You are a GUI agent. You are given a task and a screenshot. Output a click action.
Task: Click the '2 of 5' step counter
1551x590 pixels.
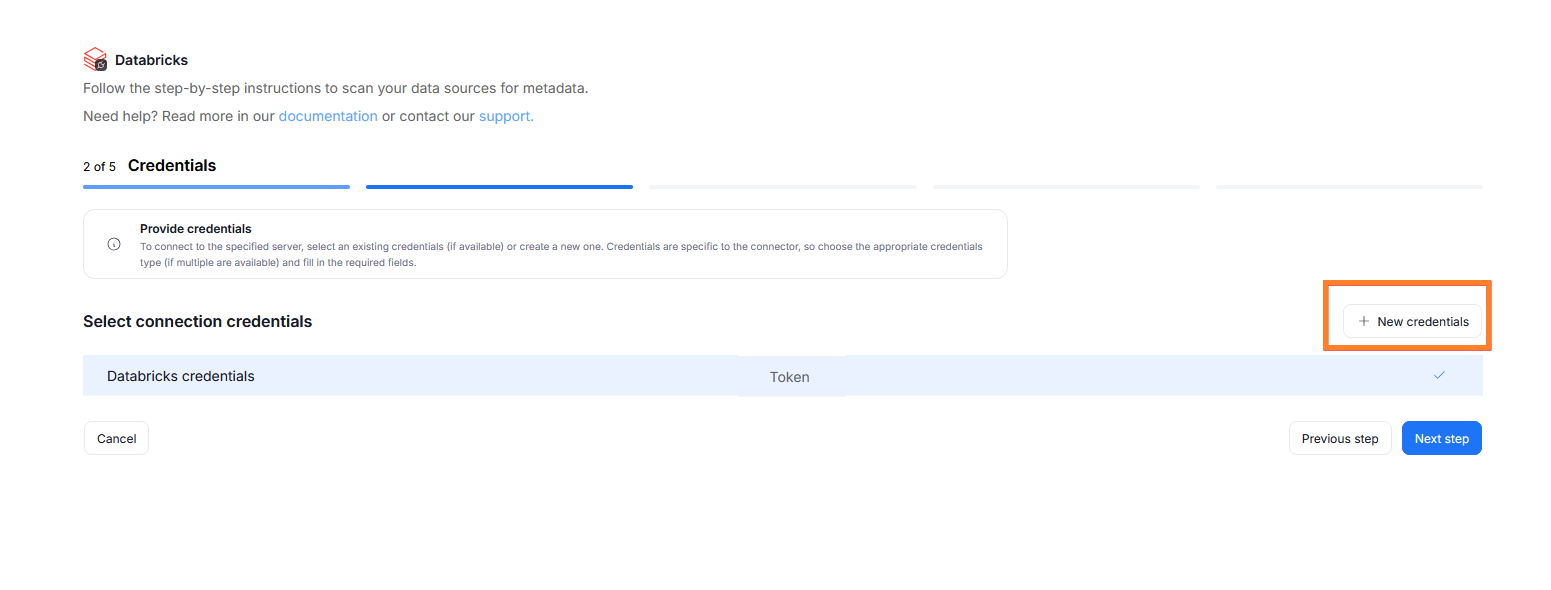(x=99, y=166)
